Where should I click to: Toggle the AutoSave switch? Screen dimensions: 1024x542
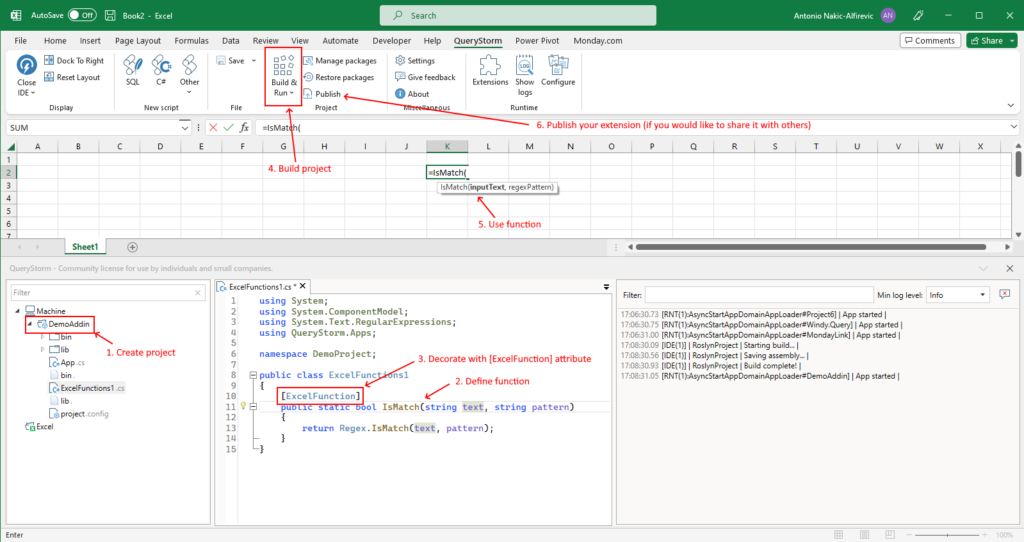(x=82, y=15)
